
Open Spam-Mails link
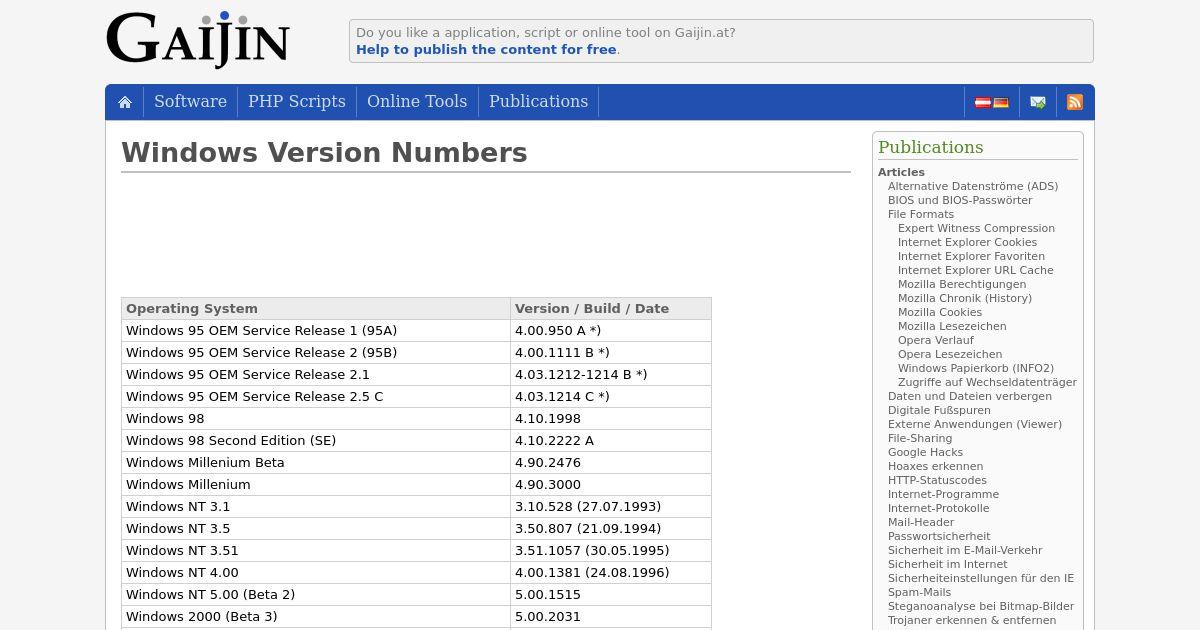(x=919, y=592)
